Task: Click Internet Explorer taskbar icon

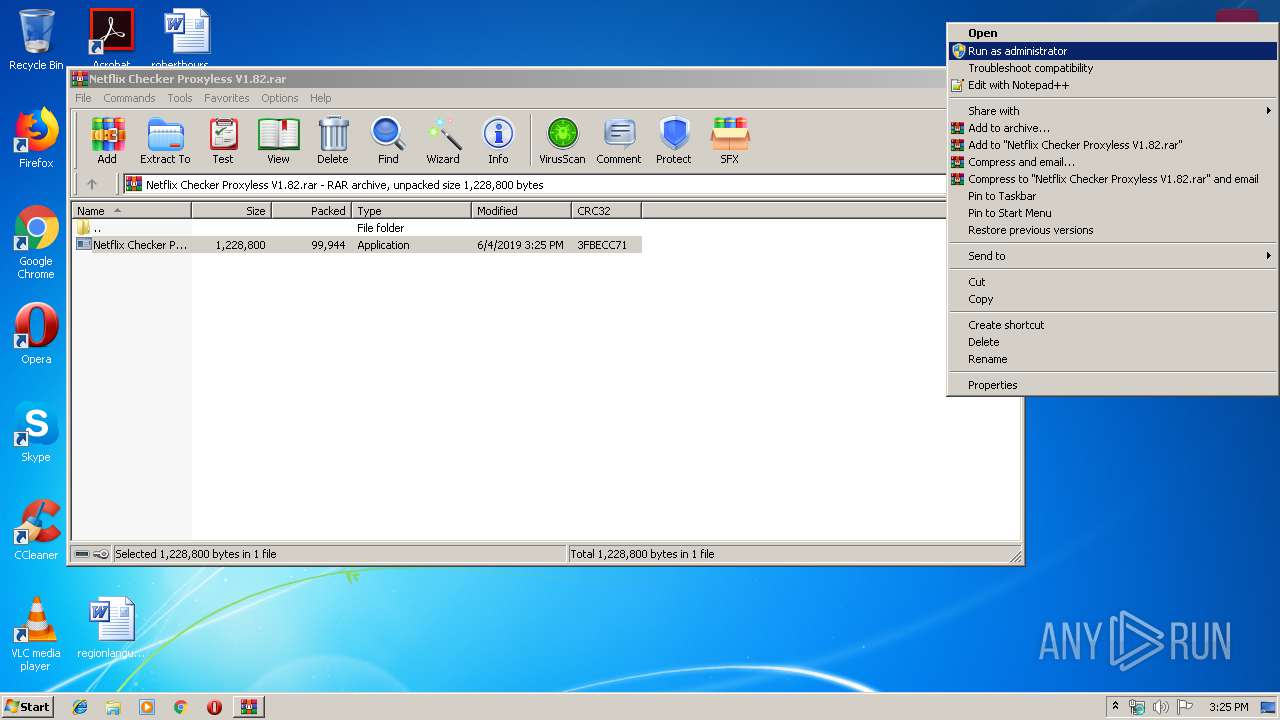Action: pyautogui.click(x=80, y=707)
